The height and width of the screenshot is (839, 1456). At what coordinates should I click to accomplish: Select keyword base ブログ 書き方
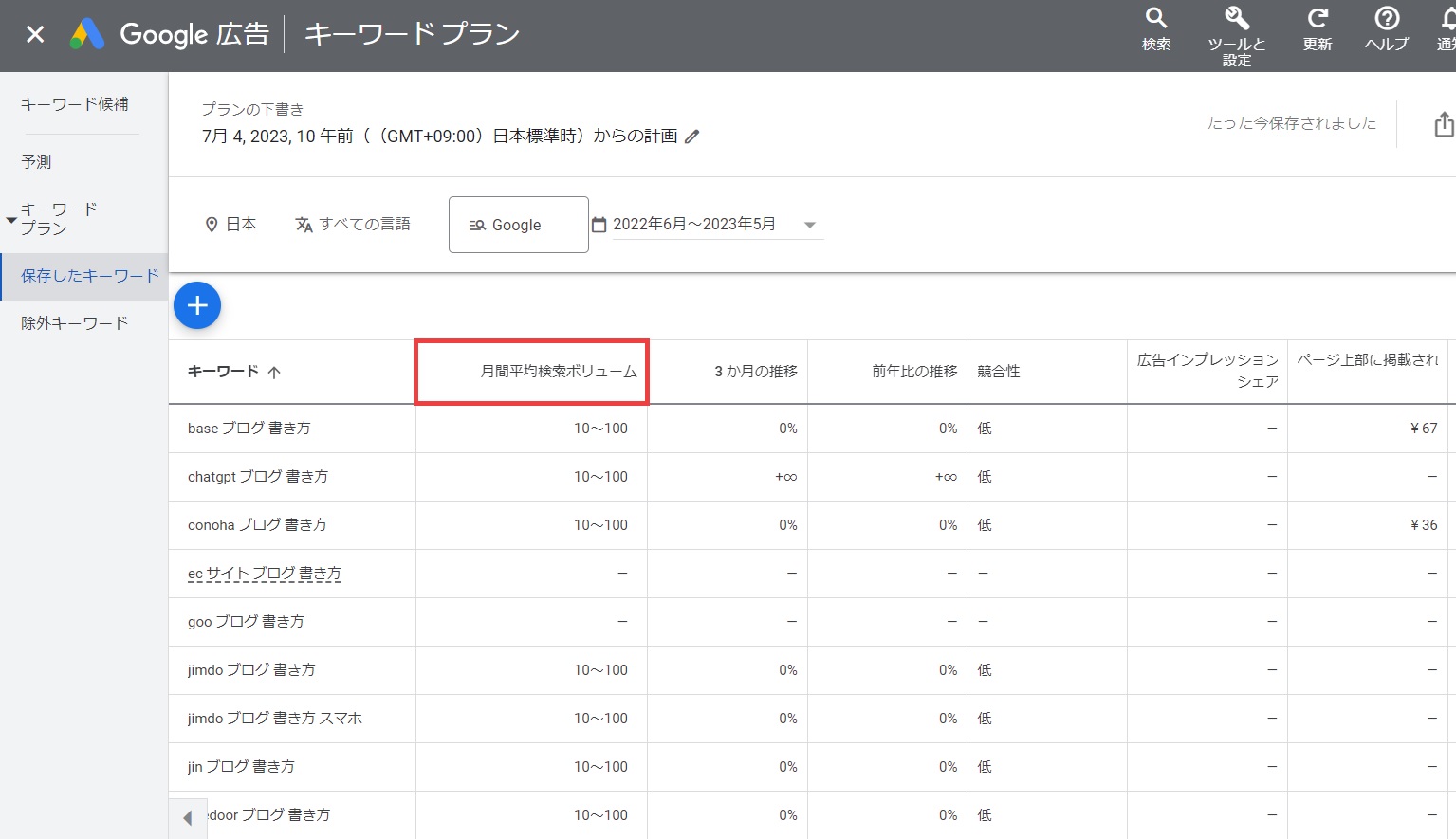click(249, 429)
